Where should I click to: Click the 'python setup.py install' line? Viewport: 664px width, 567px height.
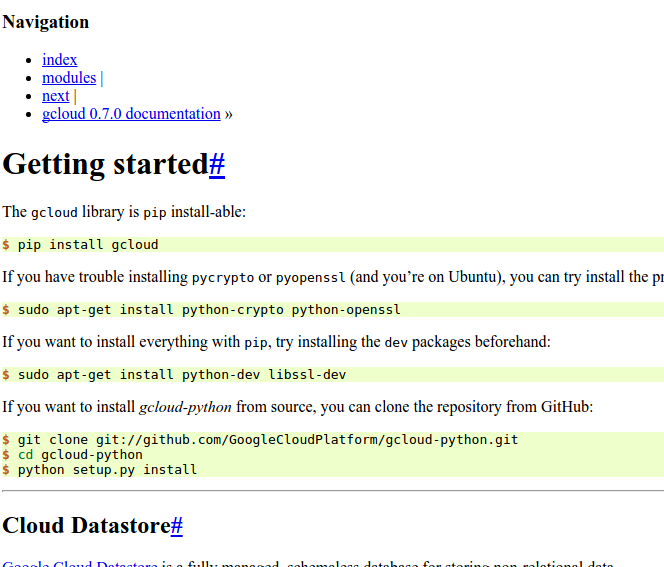tap(107, 469)
